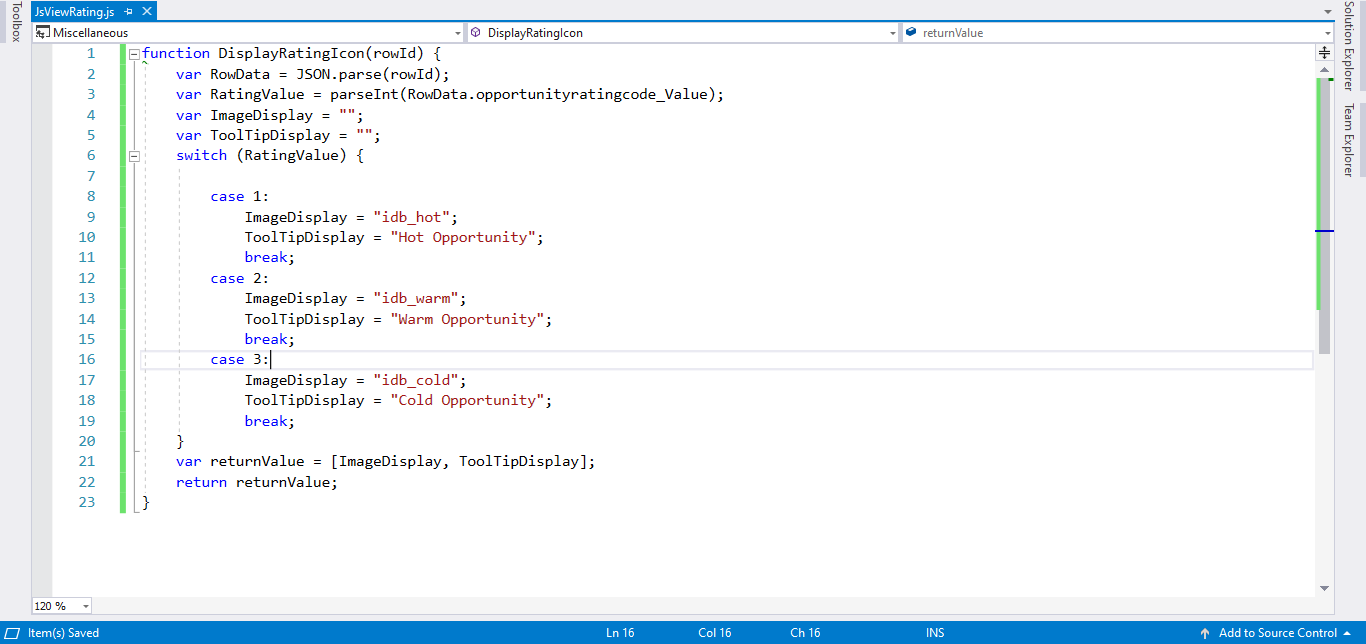Open the DisplayRatingIcon navigation dropdown
Screen dimensions: 1366x644
click(683, 33)
